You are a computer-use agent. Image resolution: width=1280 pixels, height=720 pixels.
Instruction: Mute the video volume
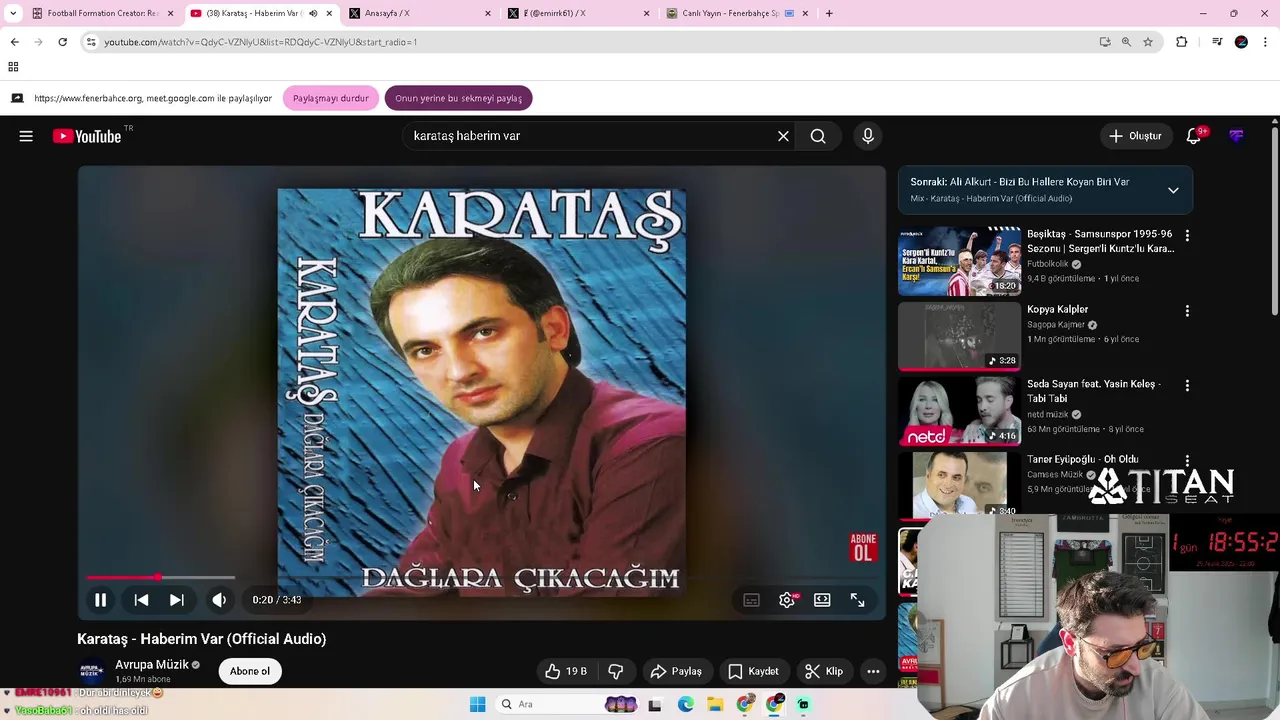point(219,600)
